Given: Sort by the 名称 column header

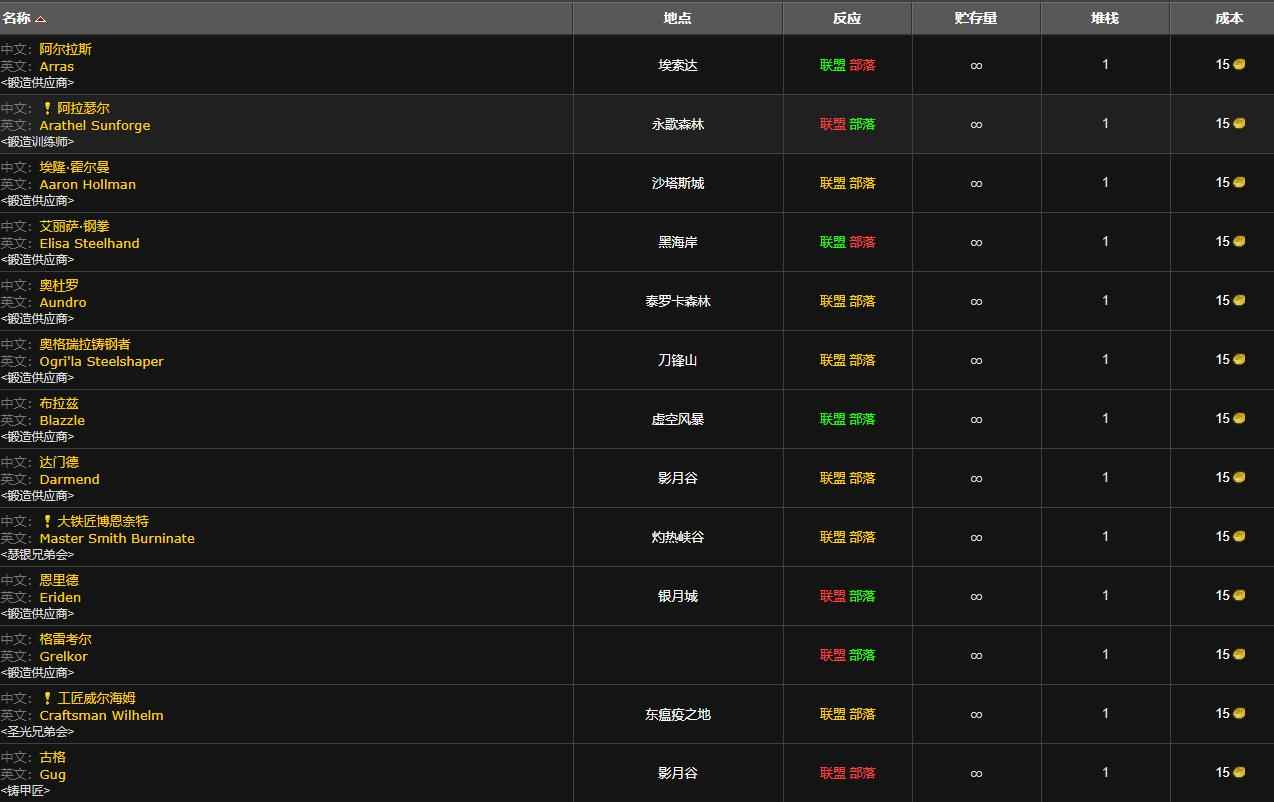Looking at the screenshot, I should point(286,18).
